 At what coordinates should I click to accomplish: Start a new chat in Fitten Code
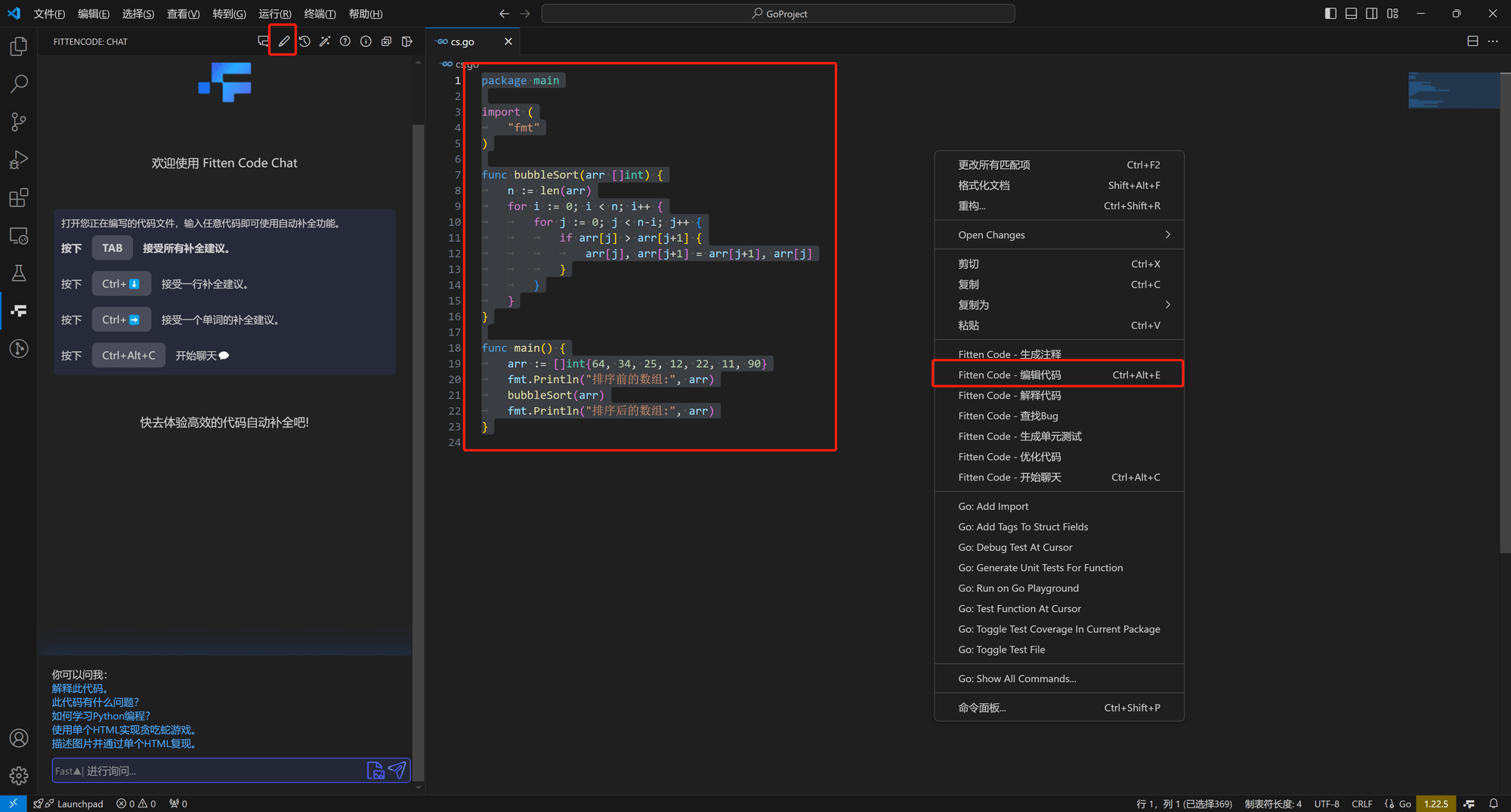pos(263,42)
